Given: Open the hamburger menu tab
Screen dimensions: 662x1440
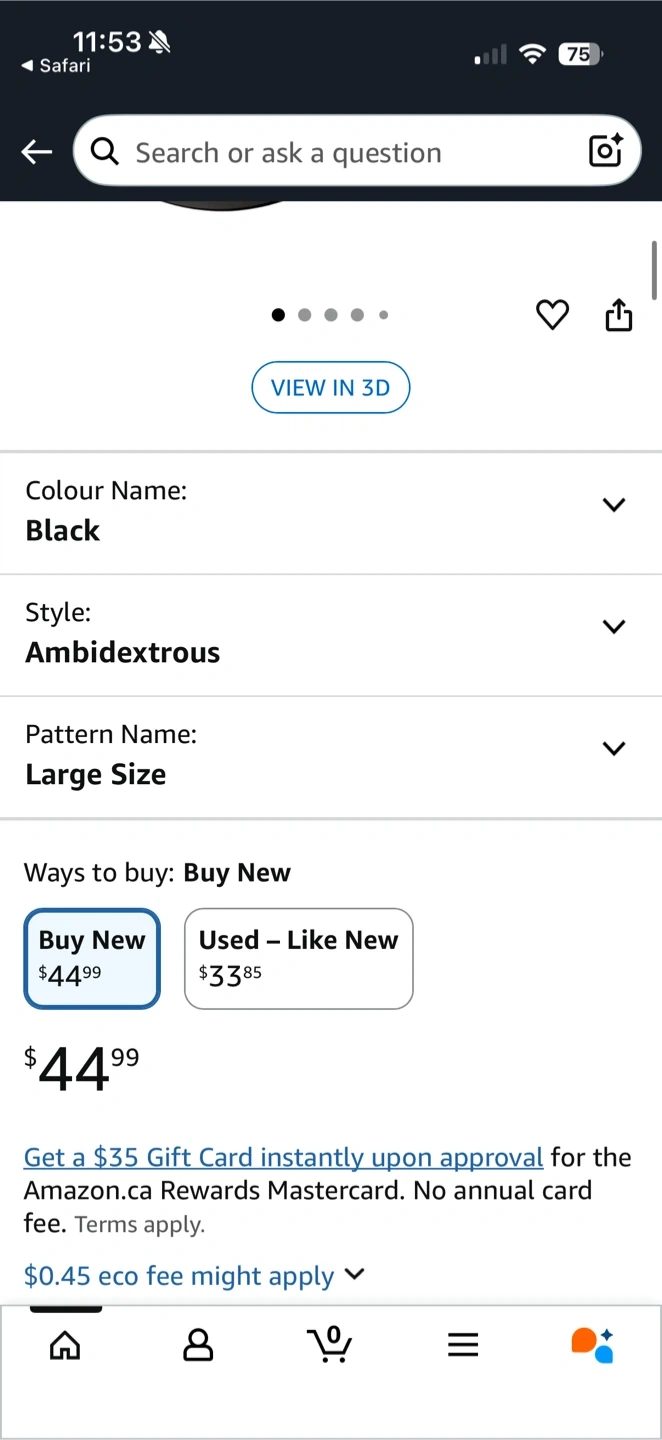Looking at the screenshot, I should coord(463,1345).
